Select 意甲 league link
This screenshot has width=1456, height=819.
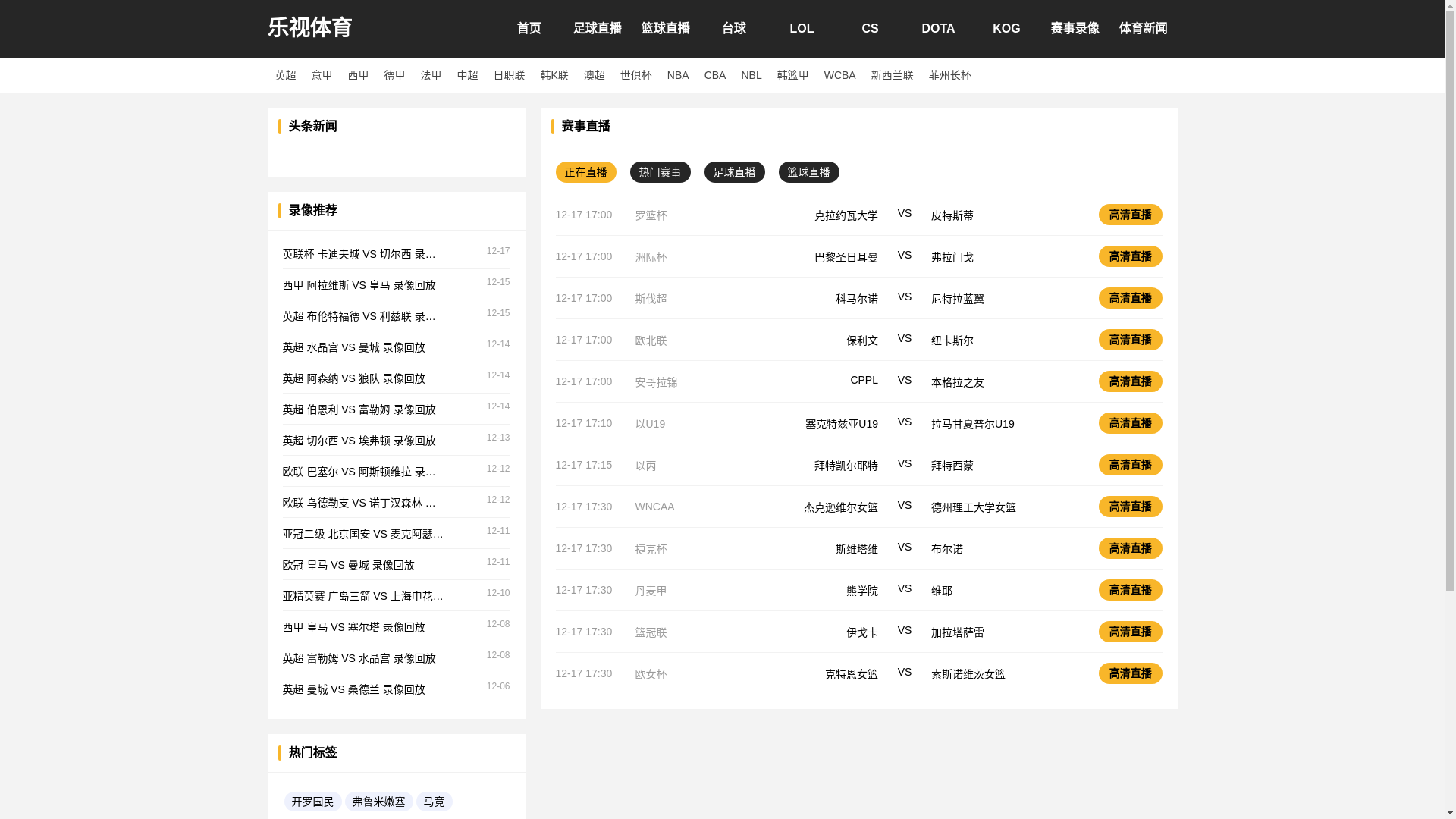click(322, 75)
